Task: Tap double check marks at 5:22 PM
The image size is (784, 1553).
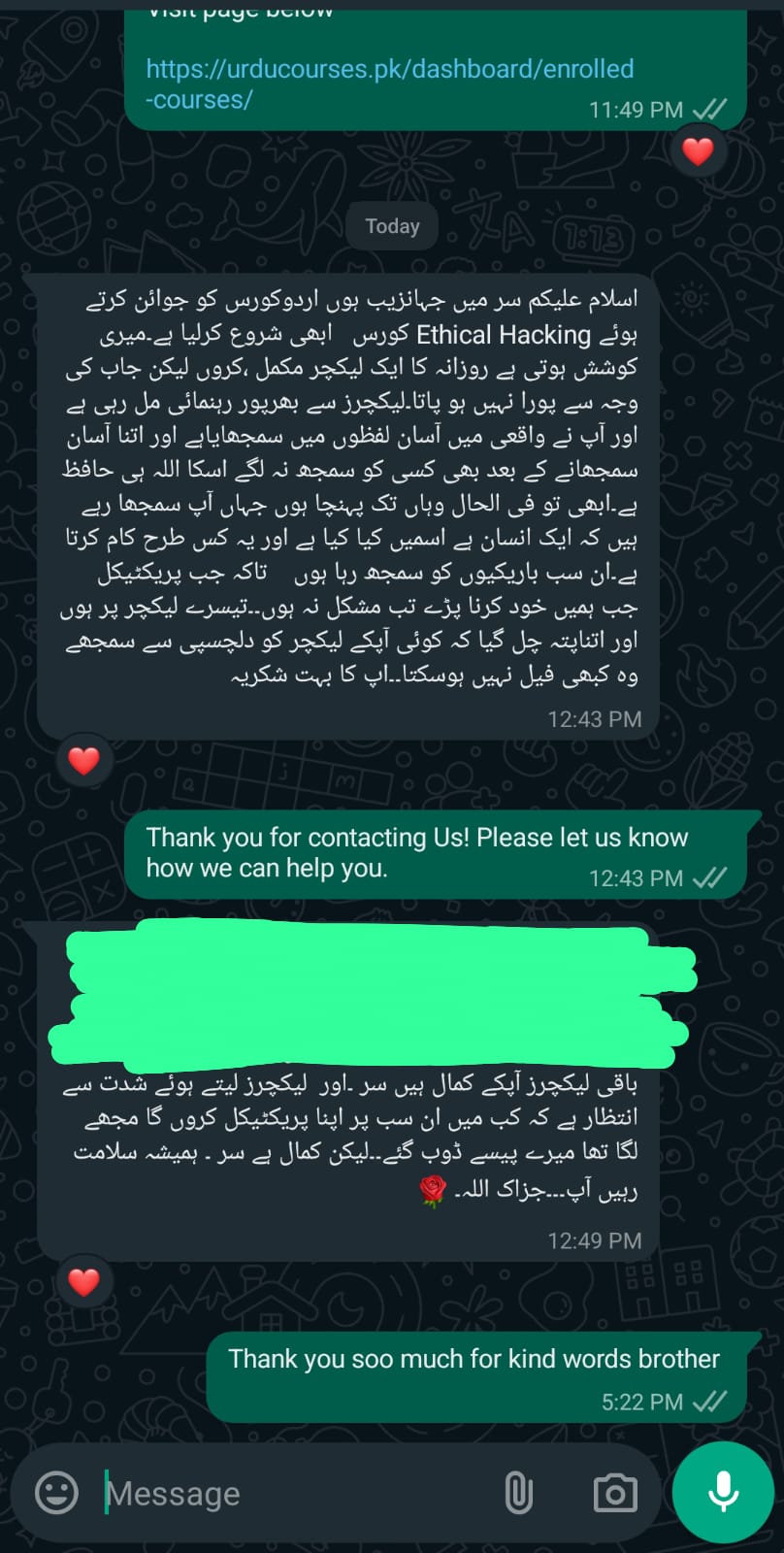Action: click(x=710, y=1402)
